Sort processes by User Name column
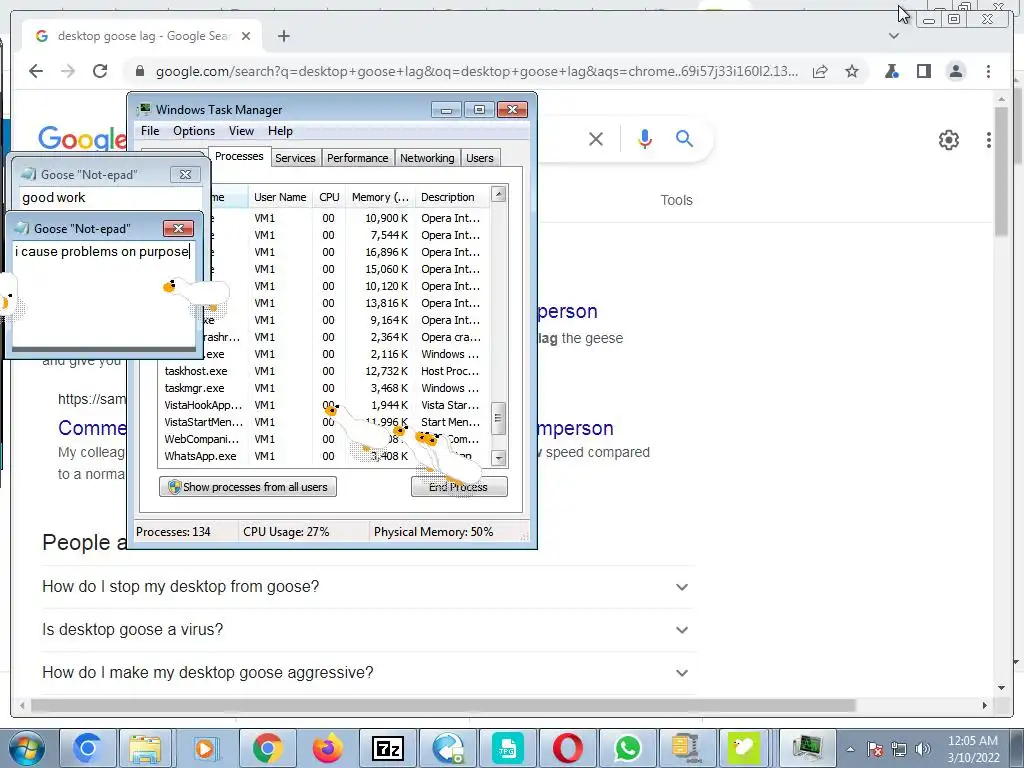Screen dimensions: 1024x768 [280, 197]
